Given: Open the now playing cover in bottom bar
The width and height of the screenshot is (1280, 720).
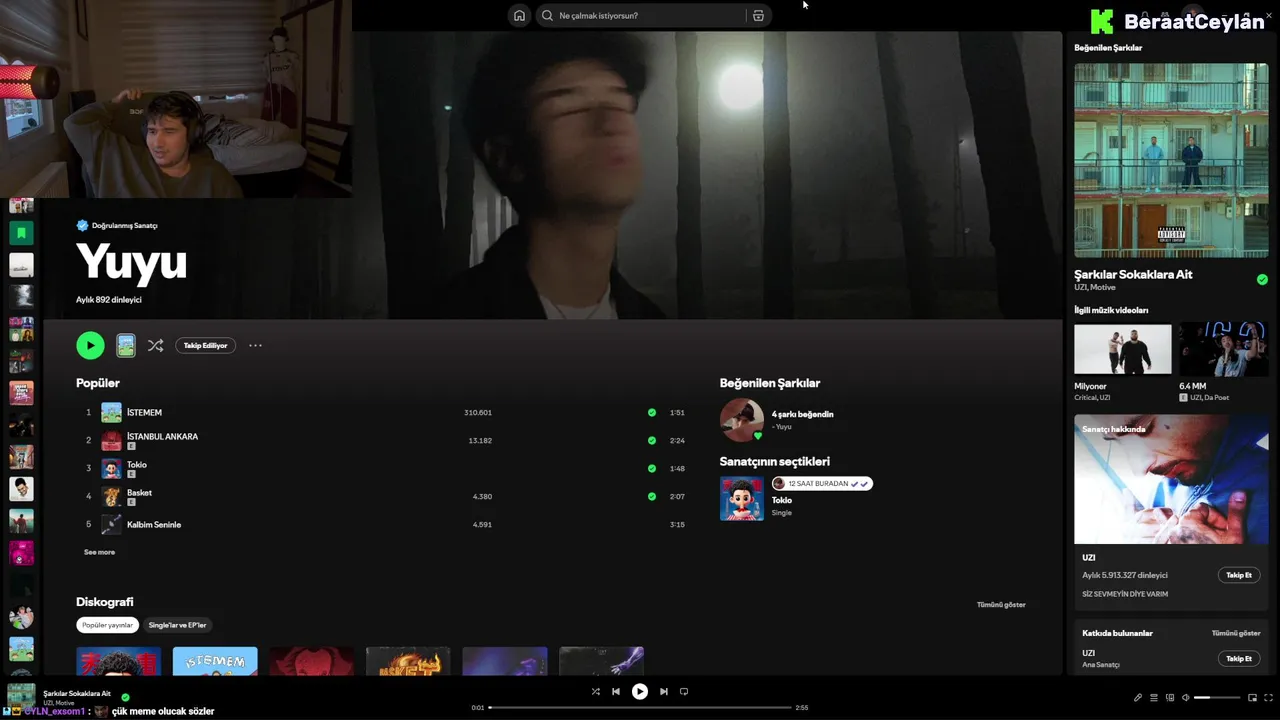Looking at the screenshot, I should click(21, 696).
